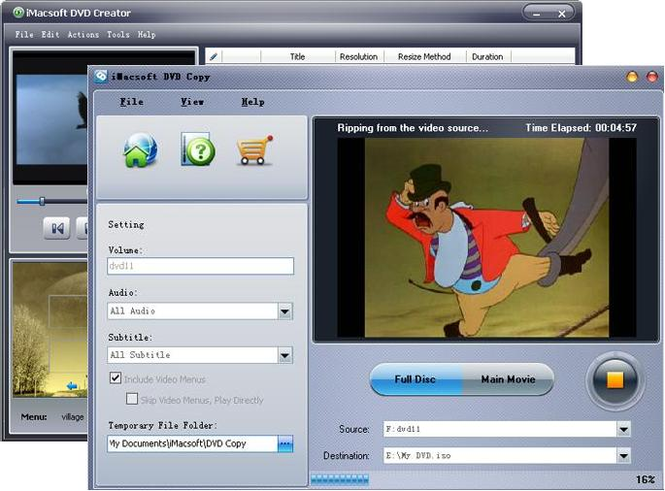Click the cartoon video preview in DVD Copy
This screenshot has width=665, height=491.
[486, 237]
